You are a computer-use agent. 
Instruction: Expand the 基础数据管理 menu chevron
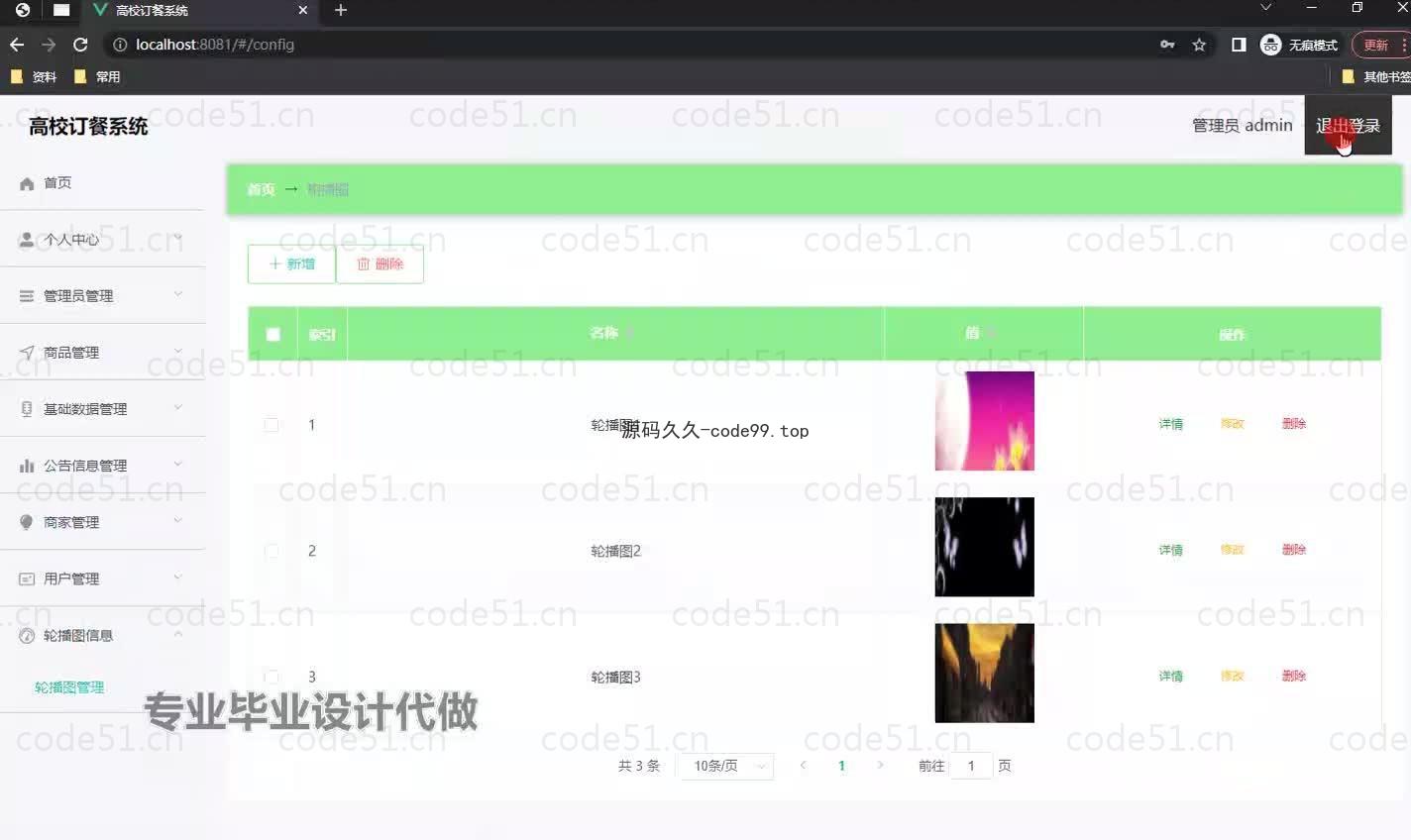(x=178, y=407)
